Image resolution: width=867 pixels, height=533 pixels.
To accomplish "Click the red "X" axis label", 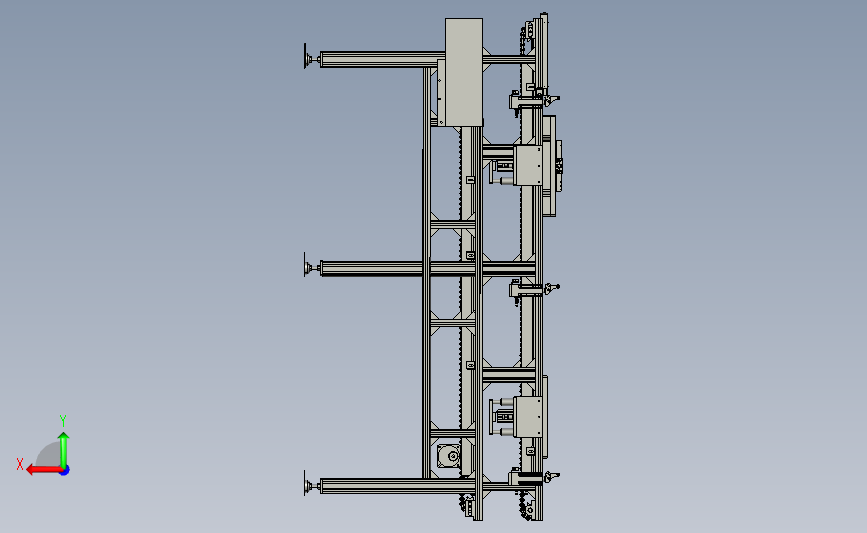I will click(20, 464).
